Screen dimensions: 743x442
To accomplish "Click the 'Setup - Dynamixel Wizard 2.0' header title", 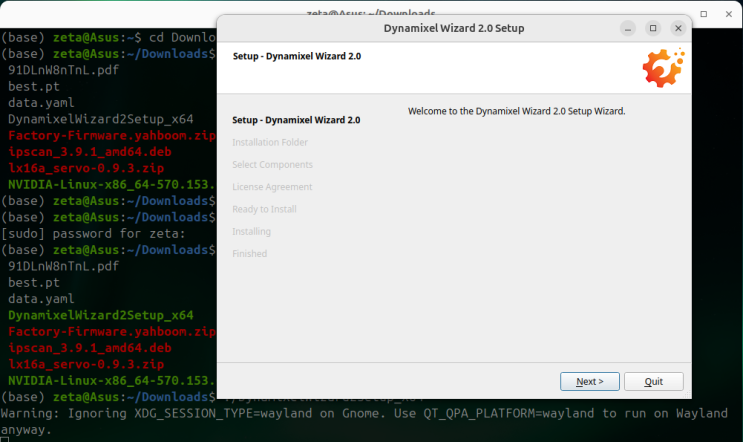I will [297, 56].
